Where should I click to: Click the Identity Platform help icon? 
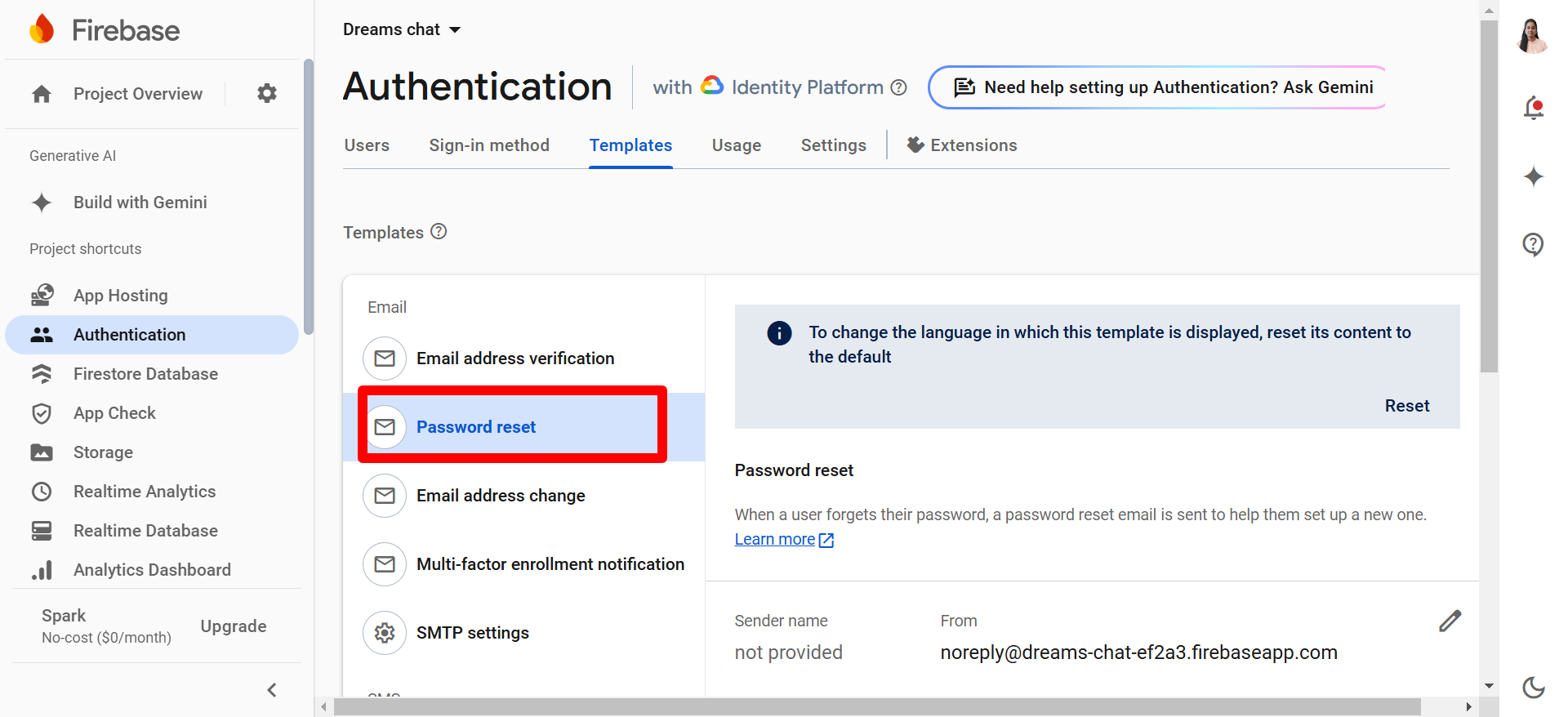point(898,87)
